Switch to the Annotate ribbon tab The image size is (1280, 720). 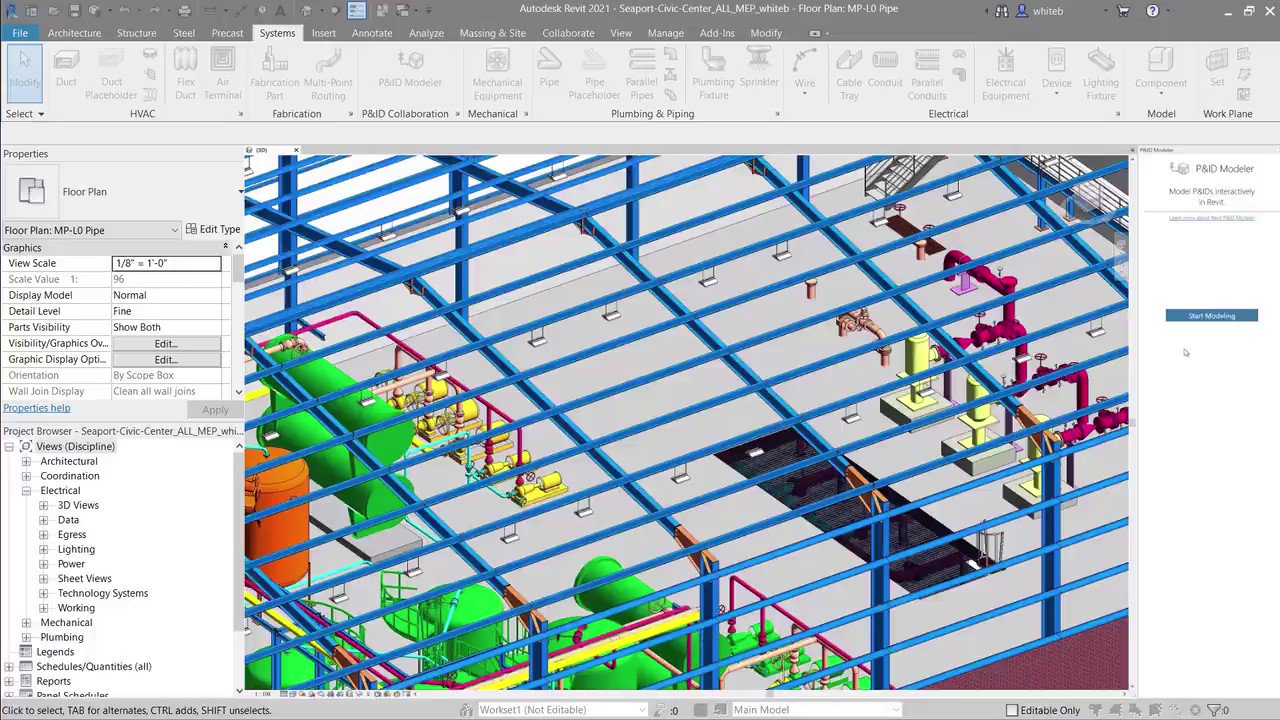372,33
